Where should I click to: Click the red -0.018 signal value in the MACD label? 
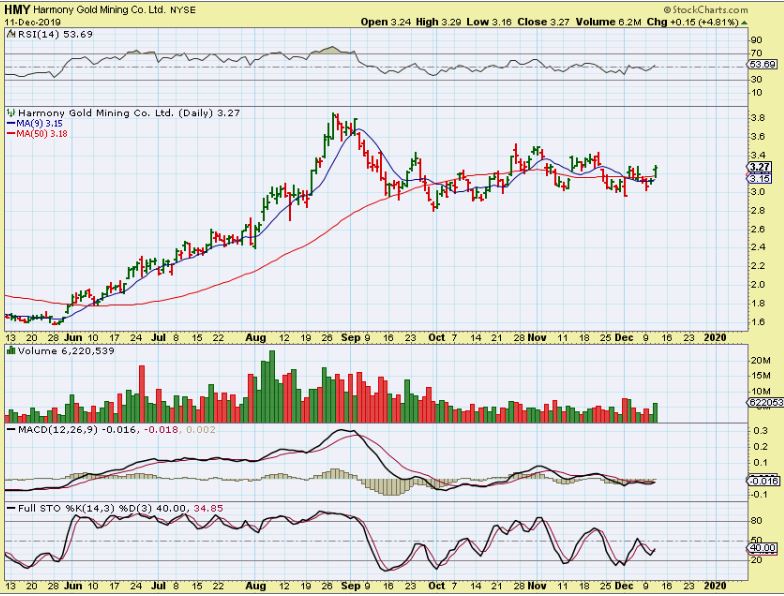tap(161, 430)
